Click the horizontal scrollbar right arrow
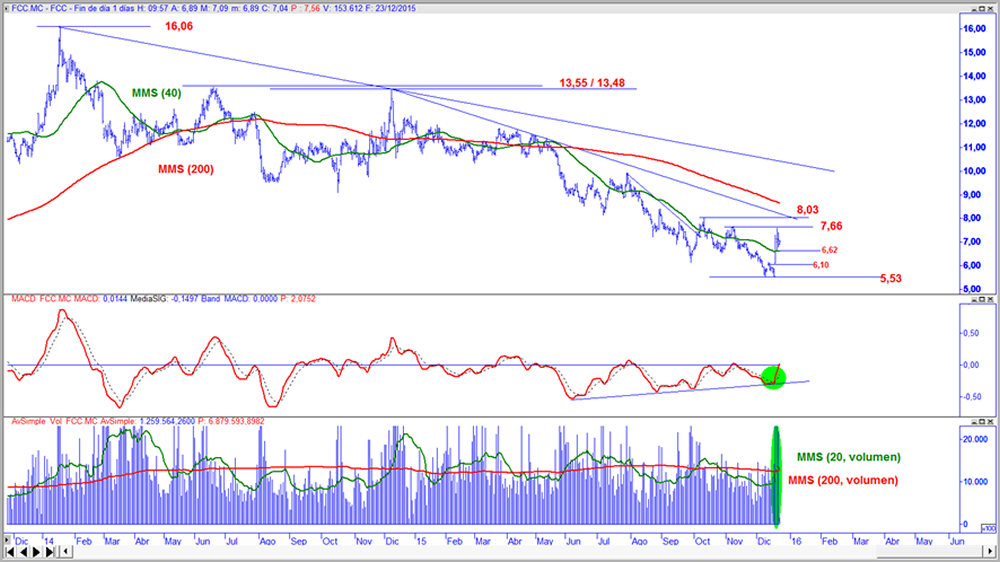1000x562 pixels. [x=990, y=551]
